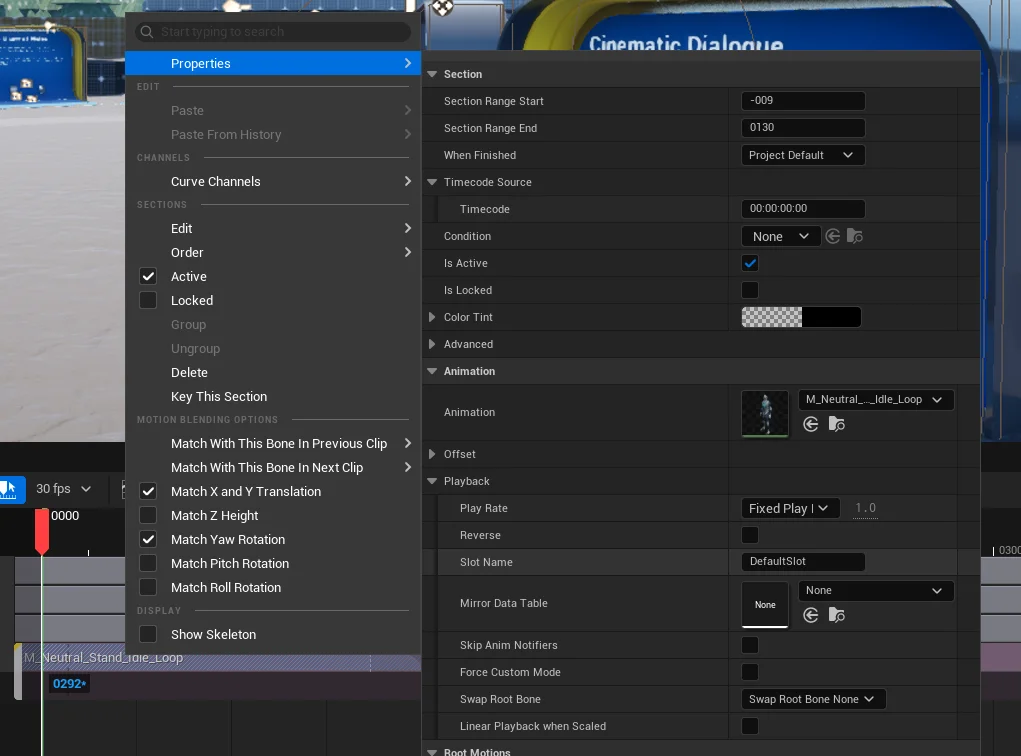This screenshot has width=1021, height=756.
Task: Open the When Finished Project Default dropdown
Action: click(803, 155)
